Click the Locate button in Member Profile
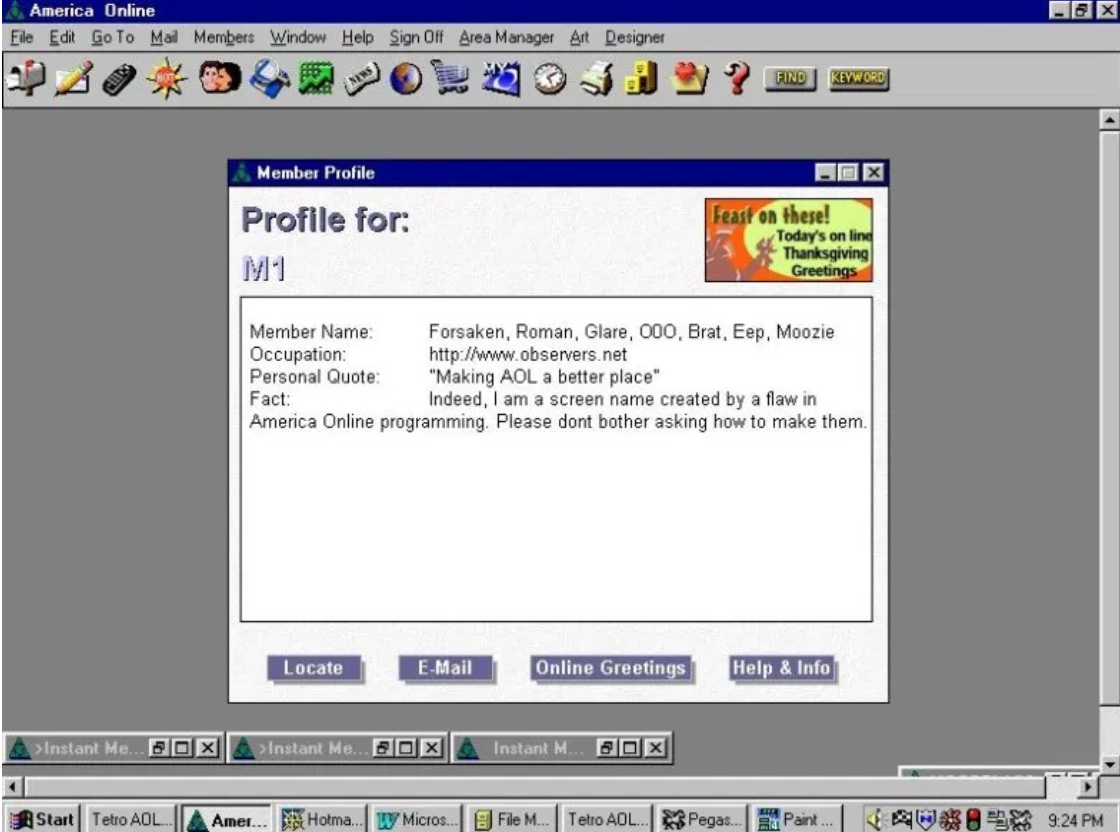Screen dimensions: 1120x832 tap(314, 668)
